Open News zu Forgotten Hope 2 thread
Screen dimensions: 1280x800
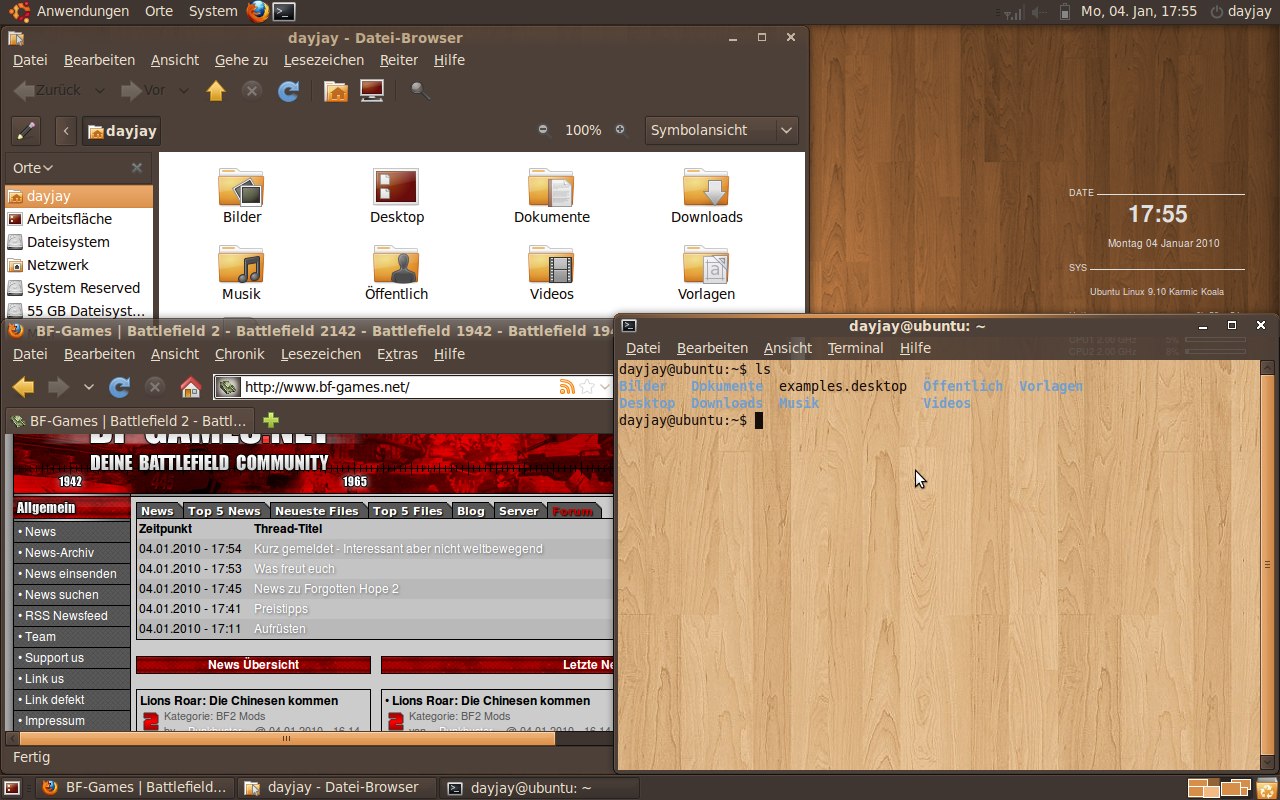[326, 589]
